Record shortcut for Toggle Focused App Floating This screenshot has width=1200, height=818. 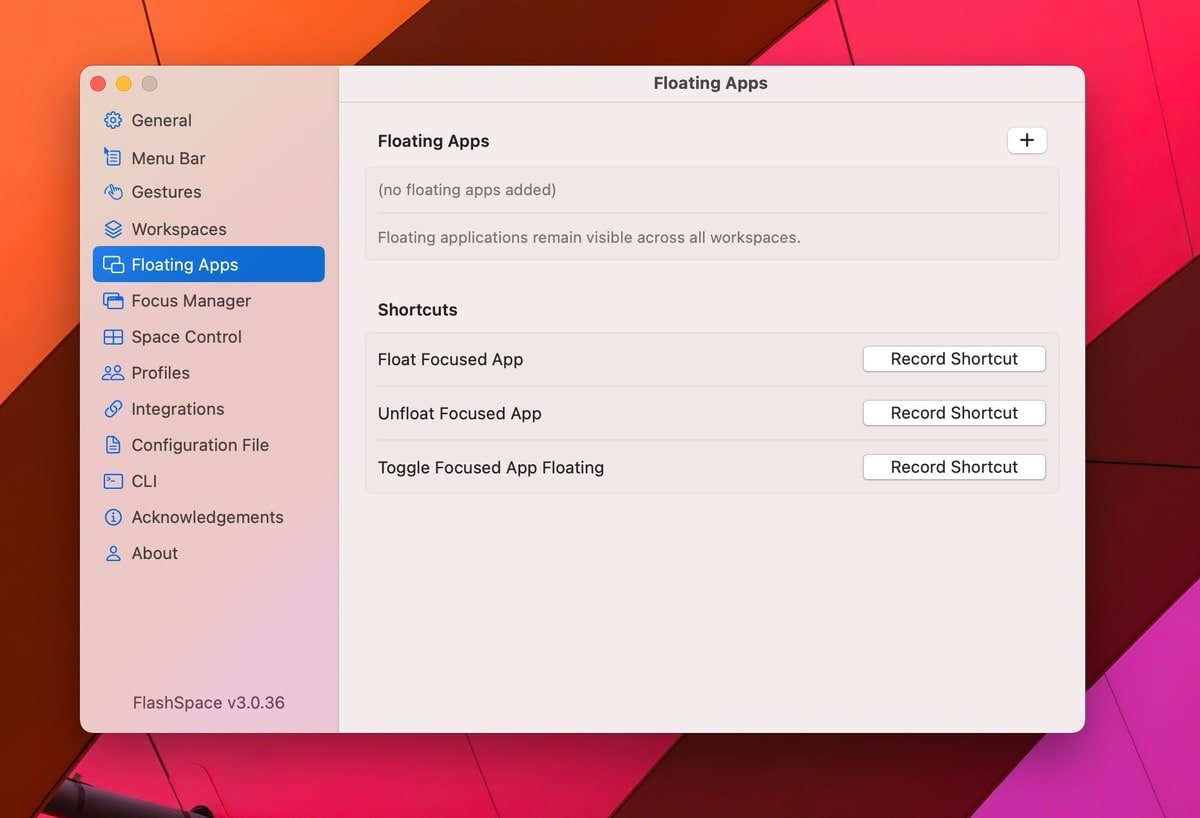pyautogui.click(x=954, y=467)
